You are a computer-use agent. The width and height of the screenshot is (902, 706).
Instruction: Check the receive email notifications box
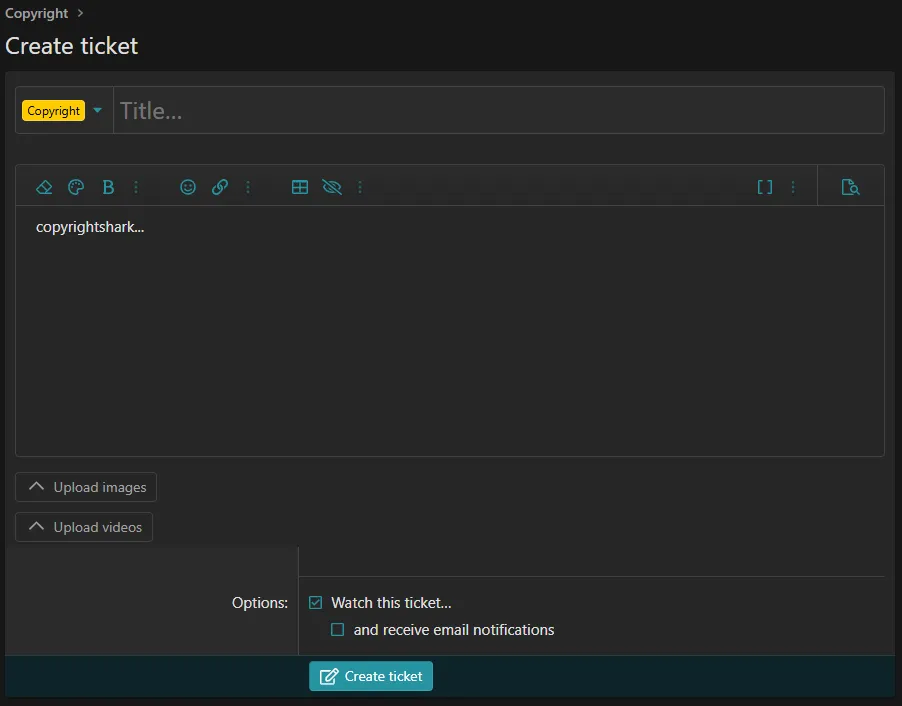click(x=337, y=629)
